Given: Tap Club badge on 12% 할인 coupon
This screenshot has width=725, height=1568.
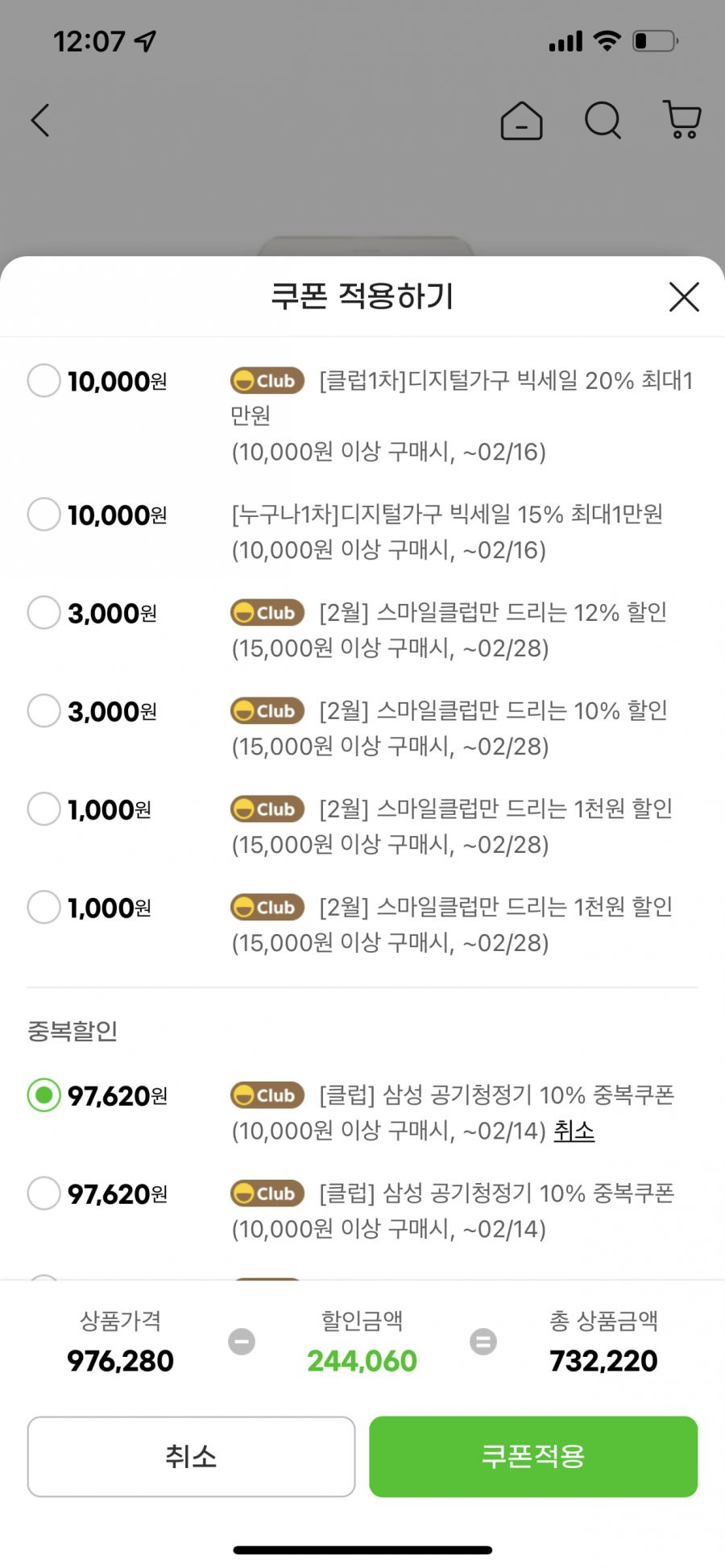Looking at the screenshot, I should 267,613.
